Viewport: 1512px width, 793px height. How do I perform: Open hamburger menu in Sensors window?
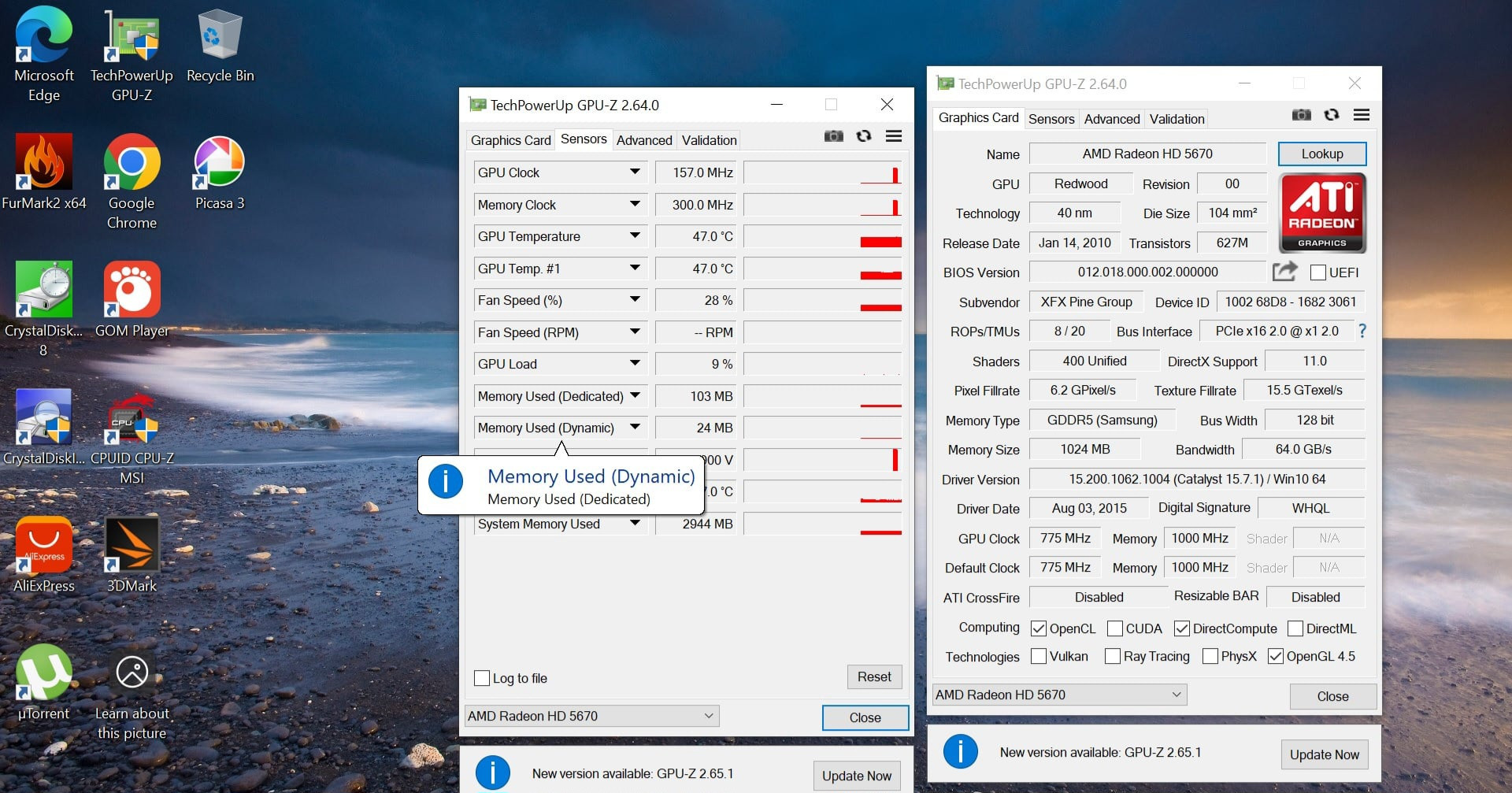coord(894,136)
